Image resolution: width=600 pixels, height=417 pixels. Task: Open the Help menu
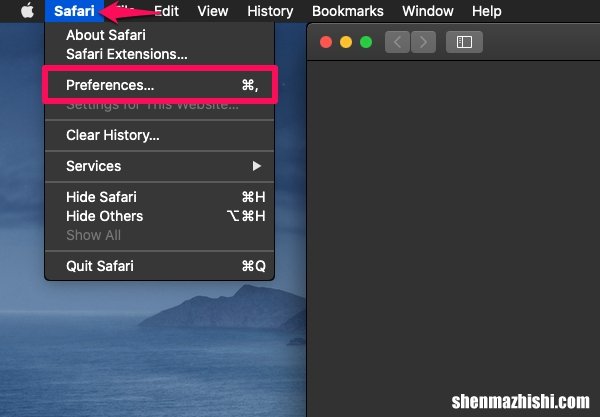coord(487,11)
